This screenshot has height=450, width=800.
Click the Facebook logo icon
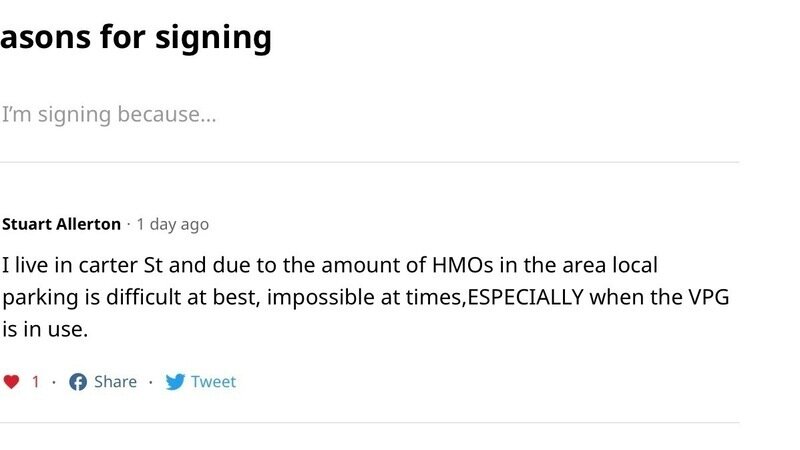77,382
